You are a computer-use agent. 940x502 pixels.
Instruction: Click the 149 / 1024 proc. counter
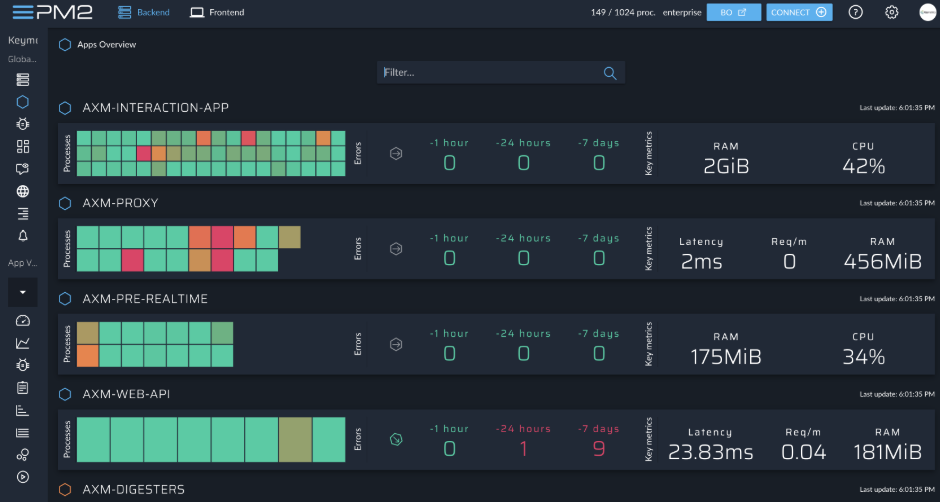pyautogui.click(x=623, y=12)
